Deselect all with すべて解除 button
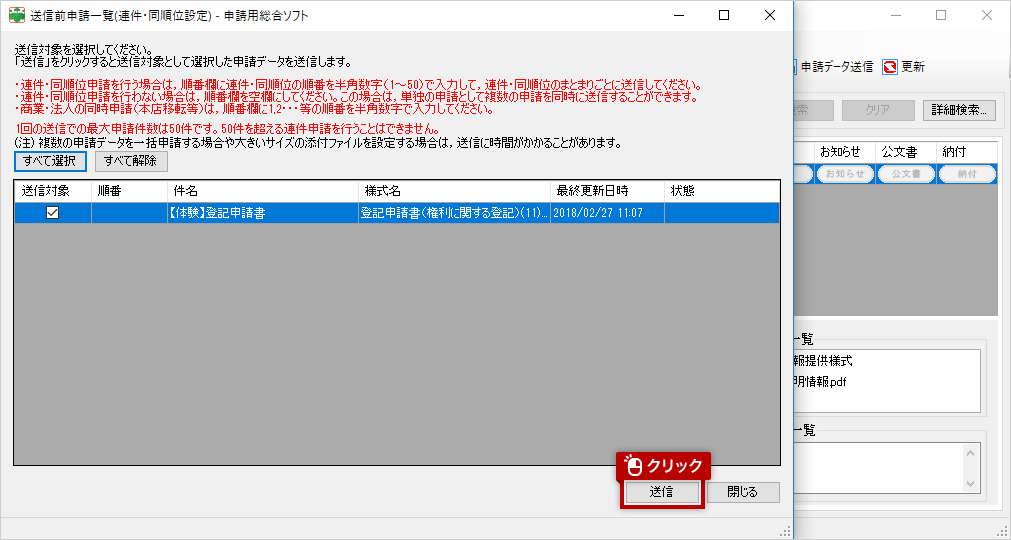 coord(131,161)
